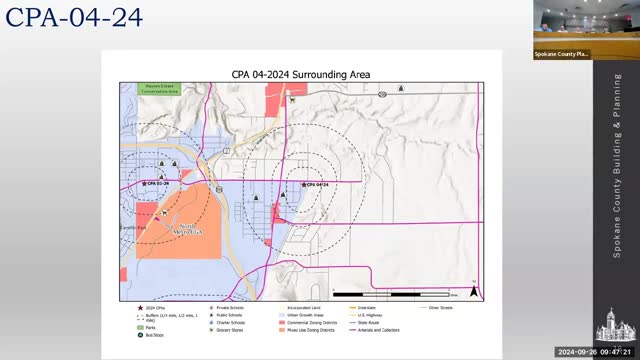Select the Bus Stops legend symbol
The width and height of the screenshot is (640, 360).
coord(140,335)
